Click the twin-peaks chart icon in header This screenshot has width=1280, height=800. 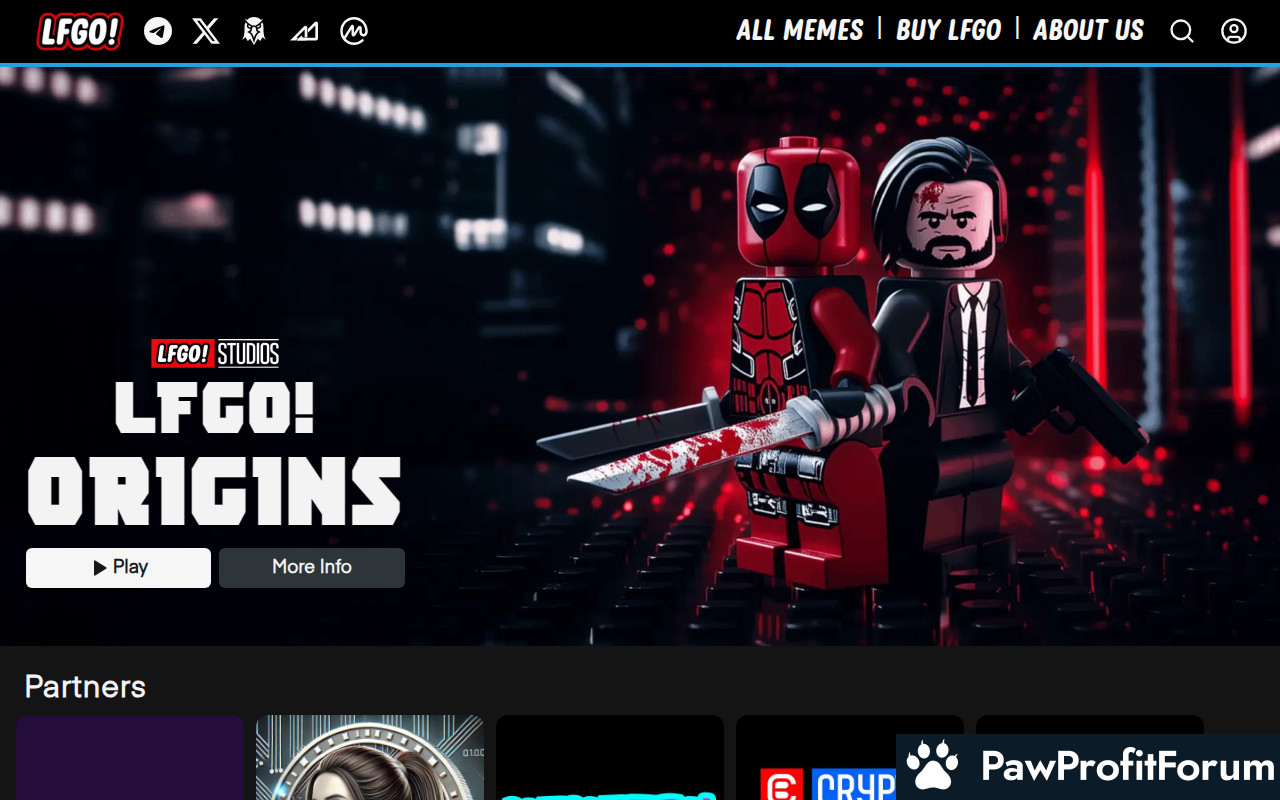[304, 32]
